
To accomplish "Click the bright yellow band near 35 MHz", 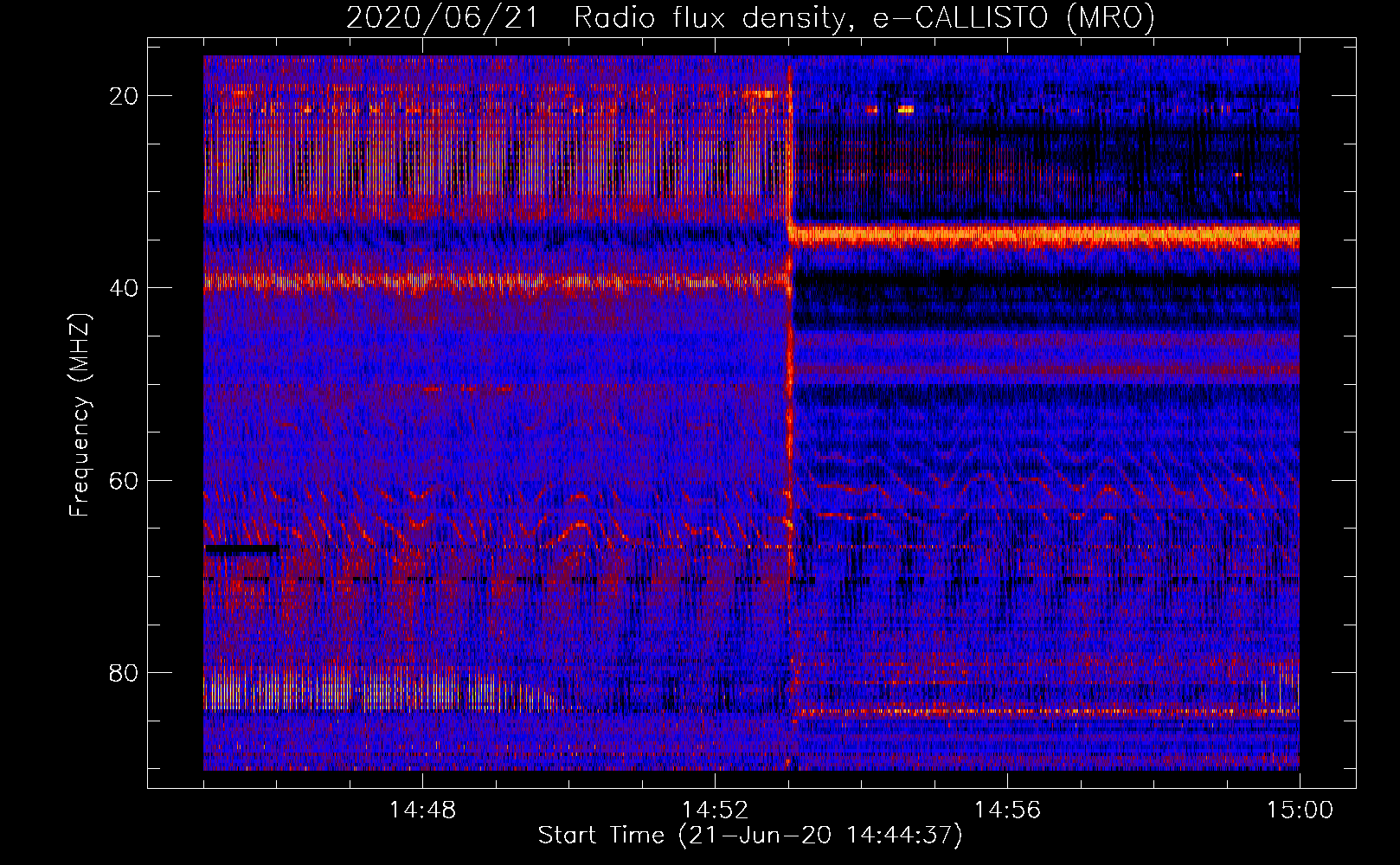I will 1045,235.
